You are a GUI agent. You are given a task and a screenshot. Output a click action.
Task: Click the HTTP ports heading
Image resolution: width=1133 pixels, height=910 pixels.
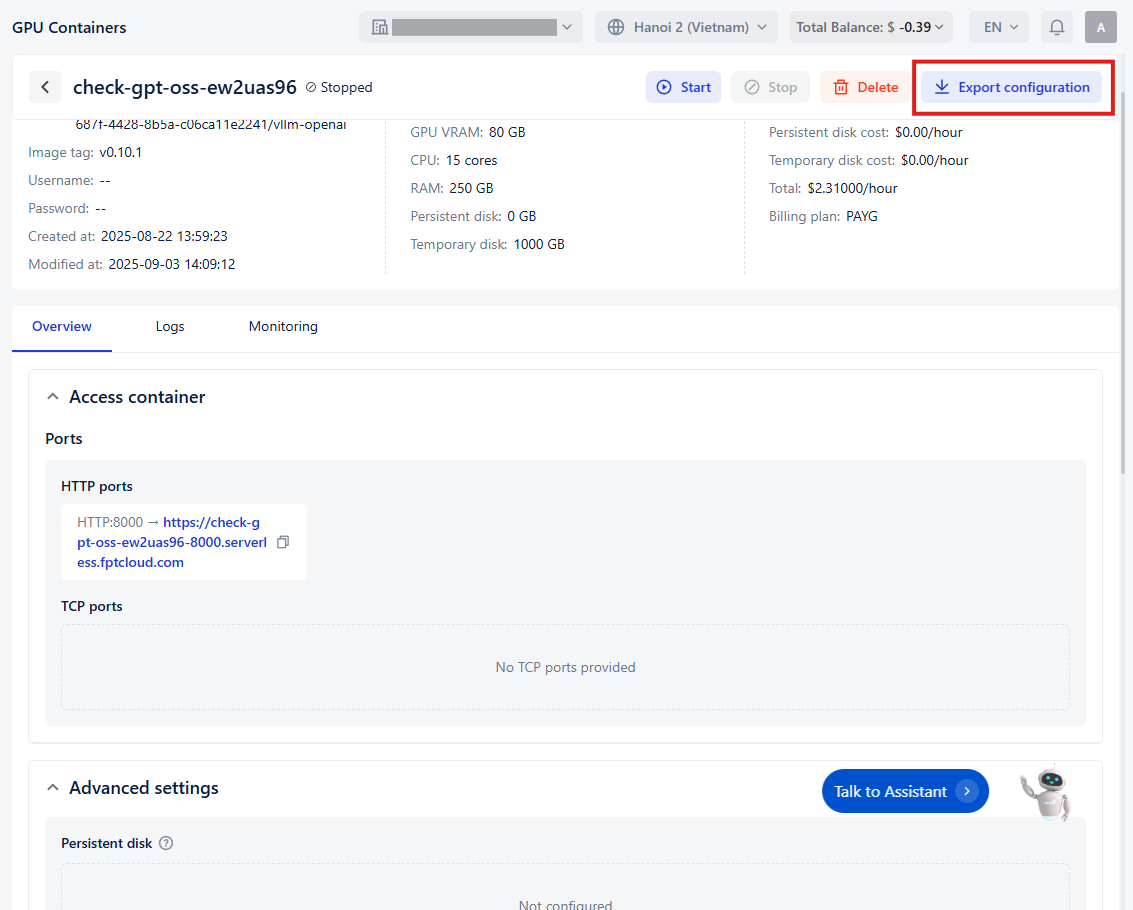coord(97,486)
